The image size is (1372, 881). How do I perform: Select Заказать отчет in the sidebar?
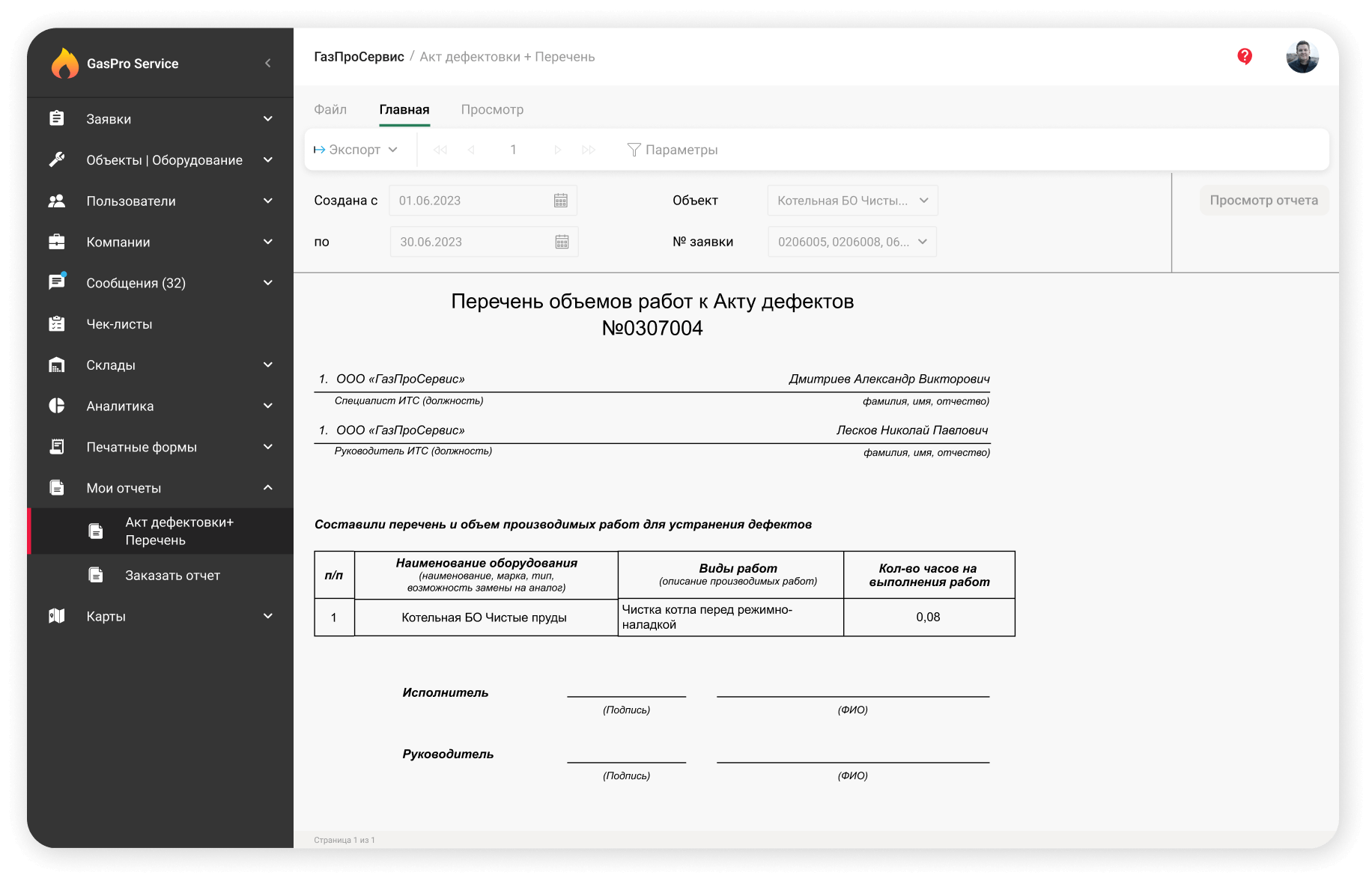tap(172, 575)
